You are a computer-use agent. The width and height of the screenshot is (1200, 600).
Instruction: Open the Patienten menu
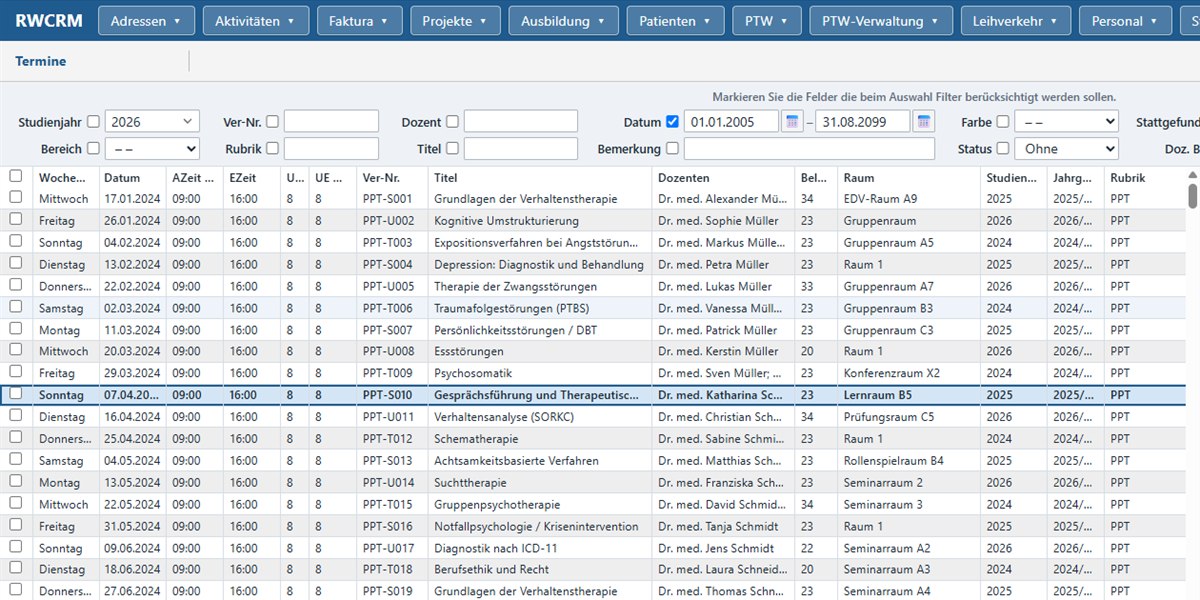point(675,21)
